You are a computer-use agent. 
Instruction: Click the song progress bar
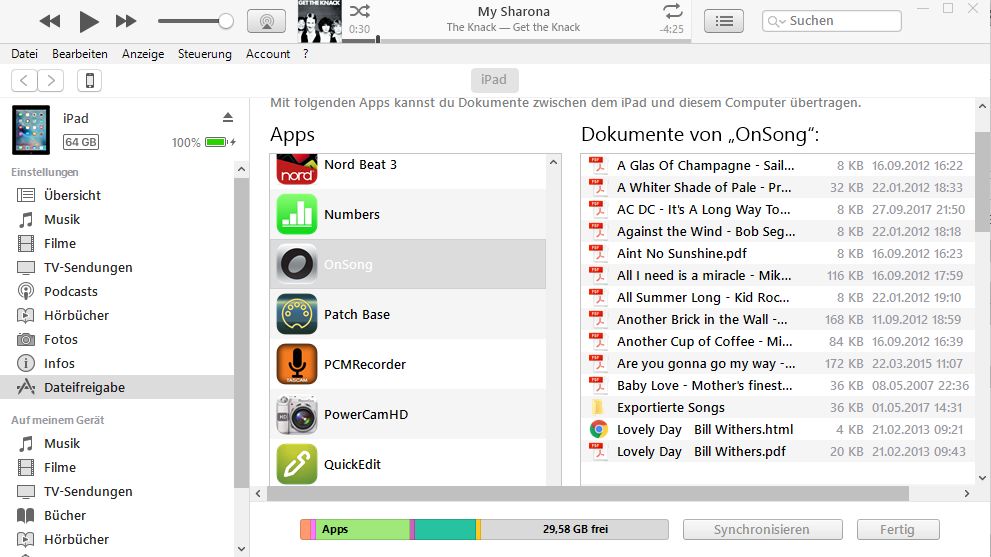[x=517, y=41]
